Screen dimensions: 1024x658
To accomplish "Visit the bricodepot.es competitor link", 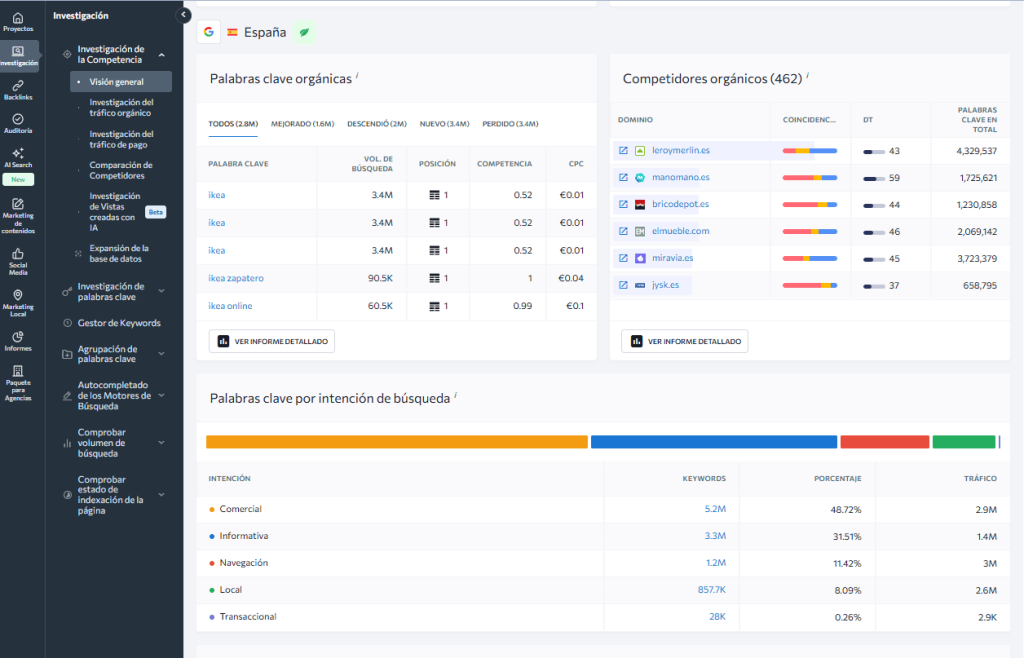I will [680, 204].
